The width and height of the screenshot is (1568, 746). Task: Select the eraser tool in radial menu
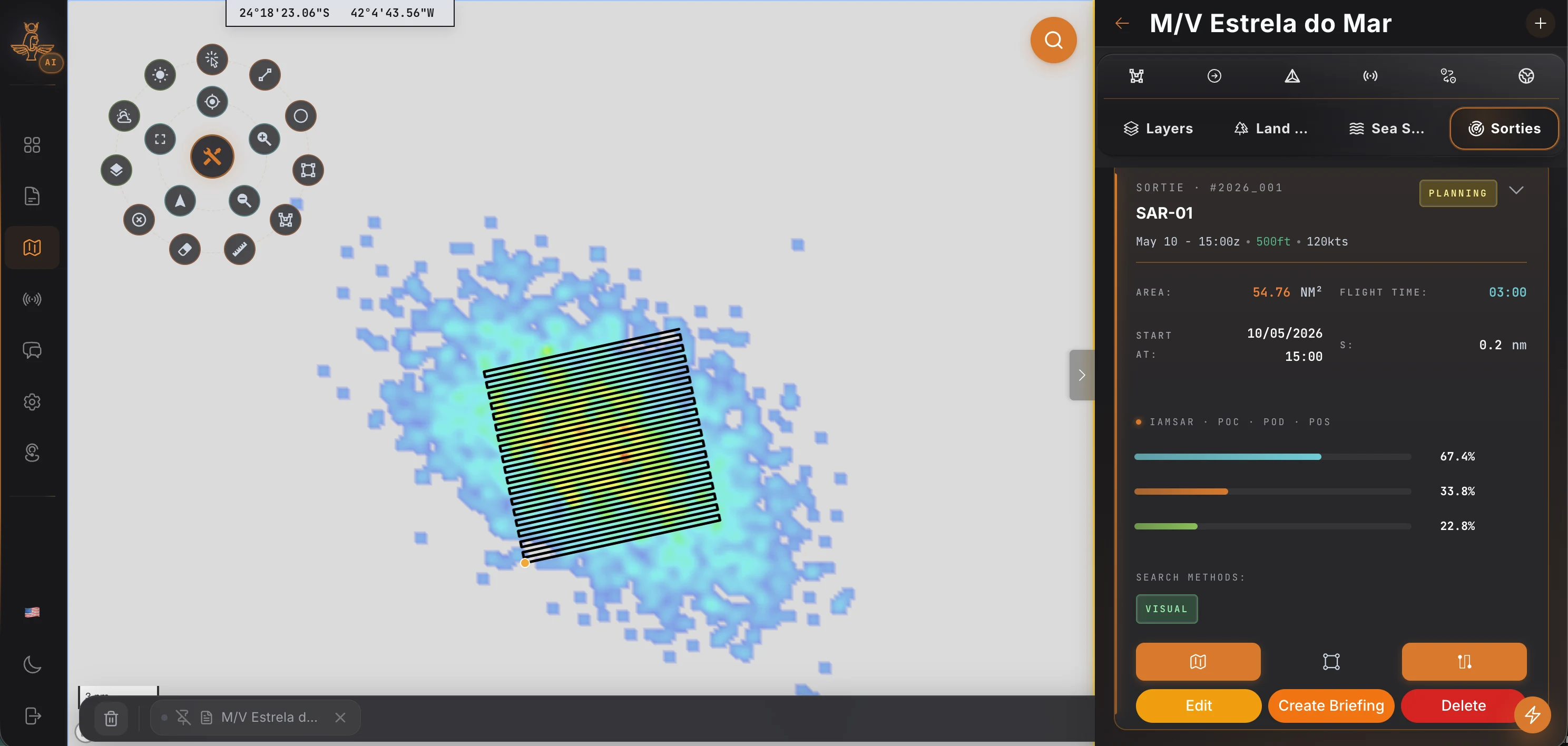184,250
